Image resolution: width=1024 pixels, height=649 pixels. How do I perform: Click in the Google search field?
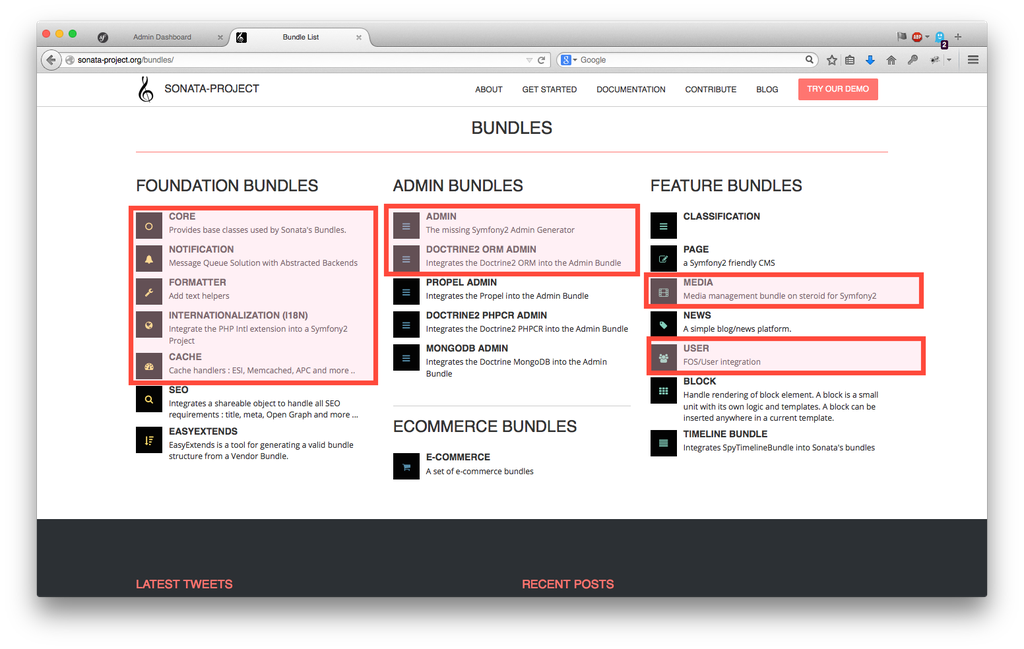click(690, 60)
